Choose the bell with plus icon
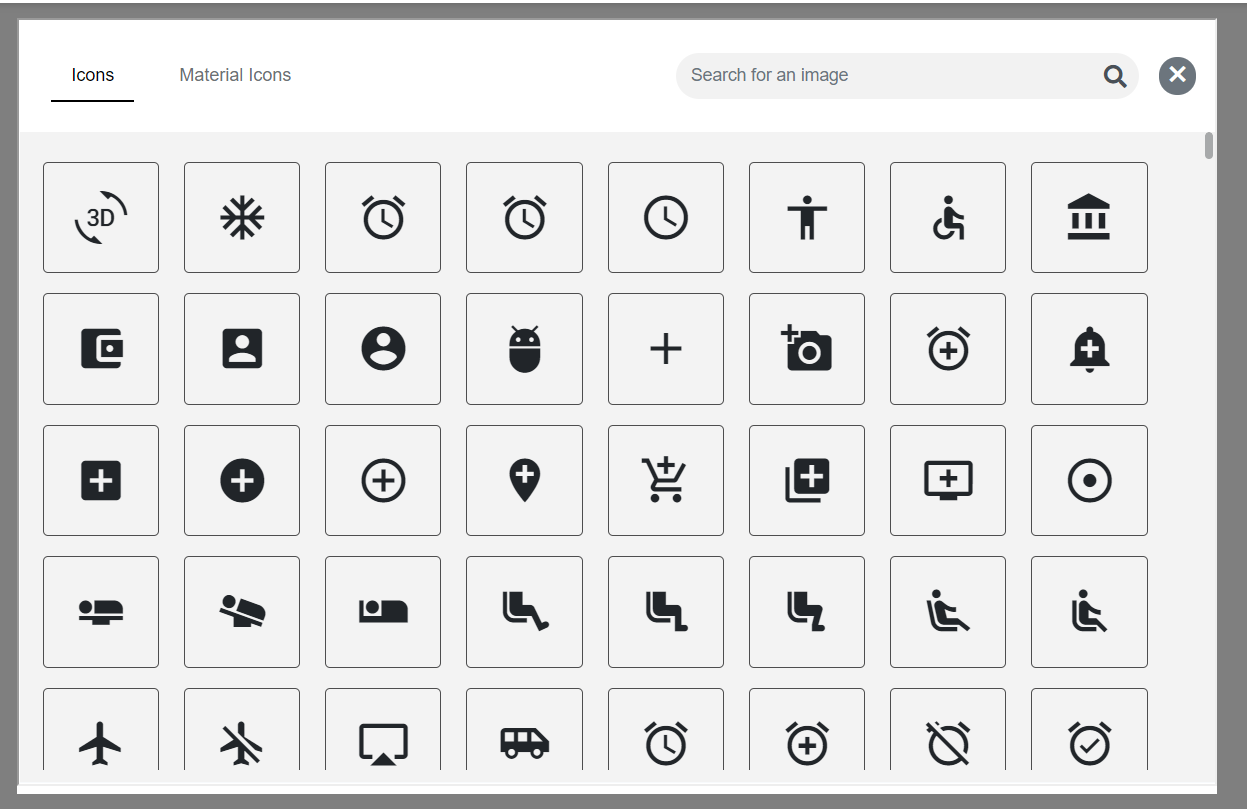 tap(1089, 349)
